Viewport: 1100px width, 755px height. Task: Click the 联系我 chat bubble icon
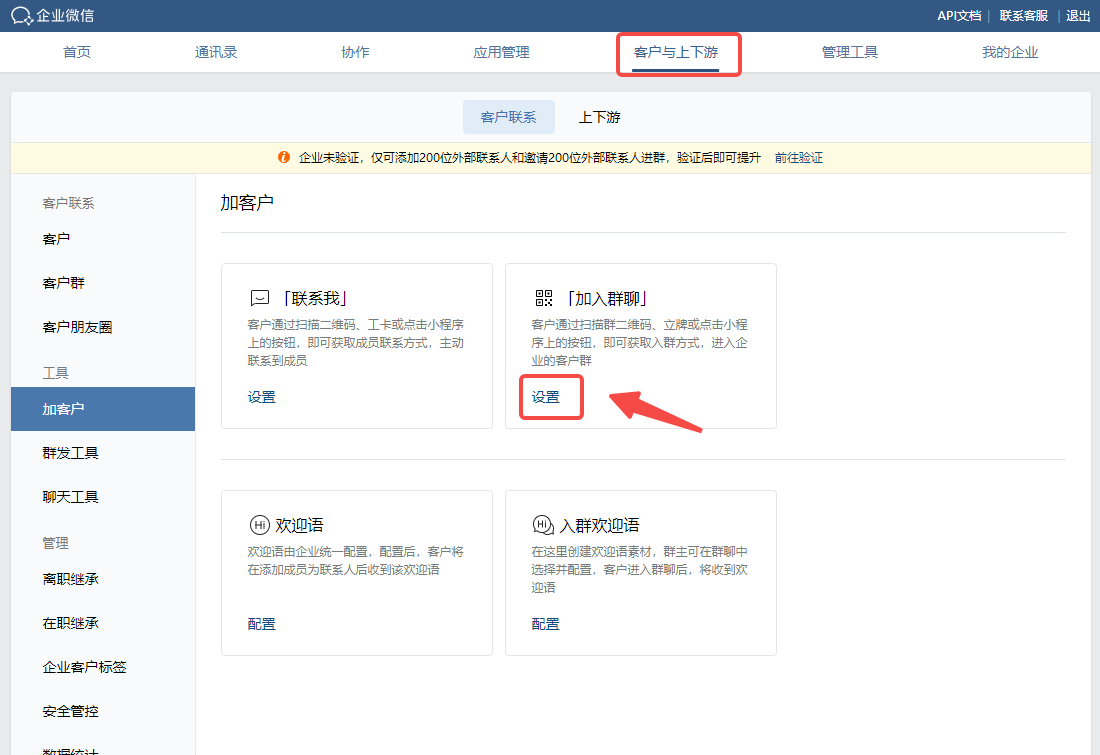259,298
